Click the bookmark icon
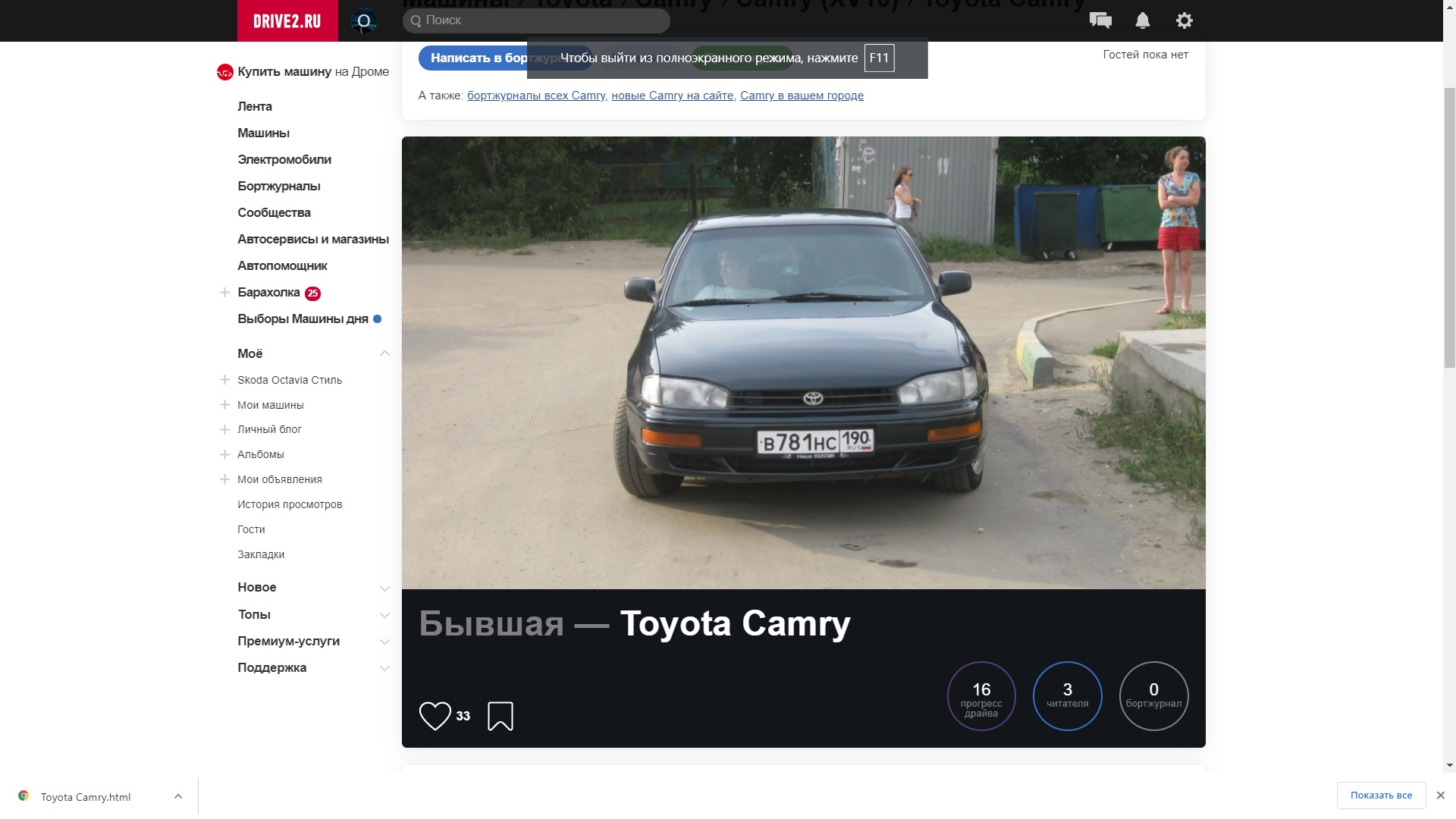The image size is (1456, 819). (500, 716)
